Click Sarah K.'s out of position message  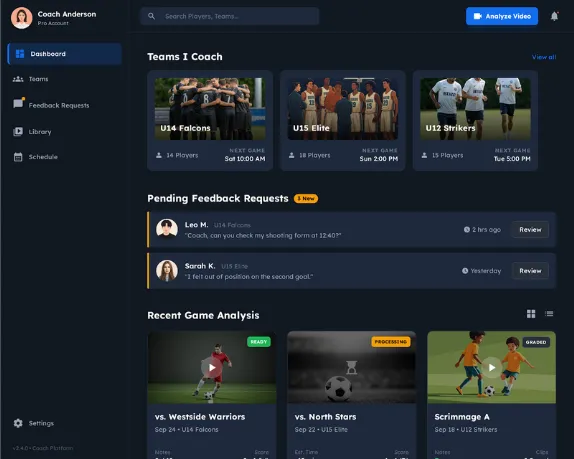point(249,277)
